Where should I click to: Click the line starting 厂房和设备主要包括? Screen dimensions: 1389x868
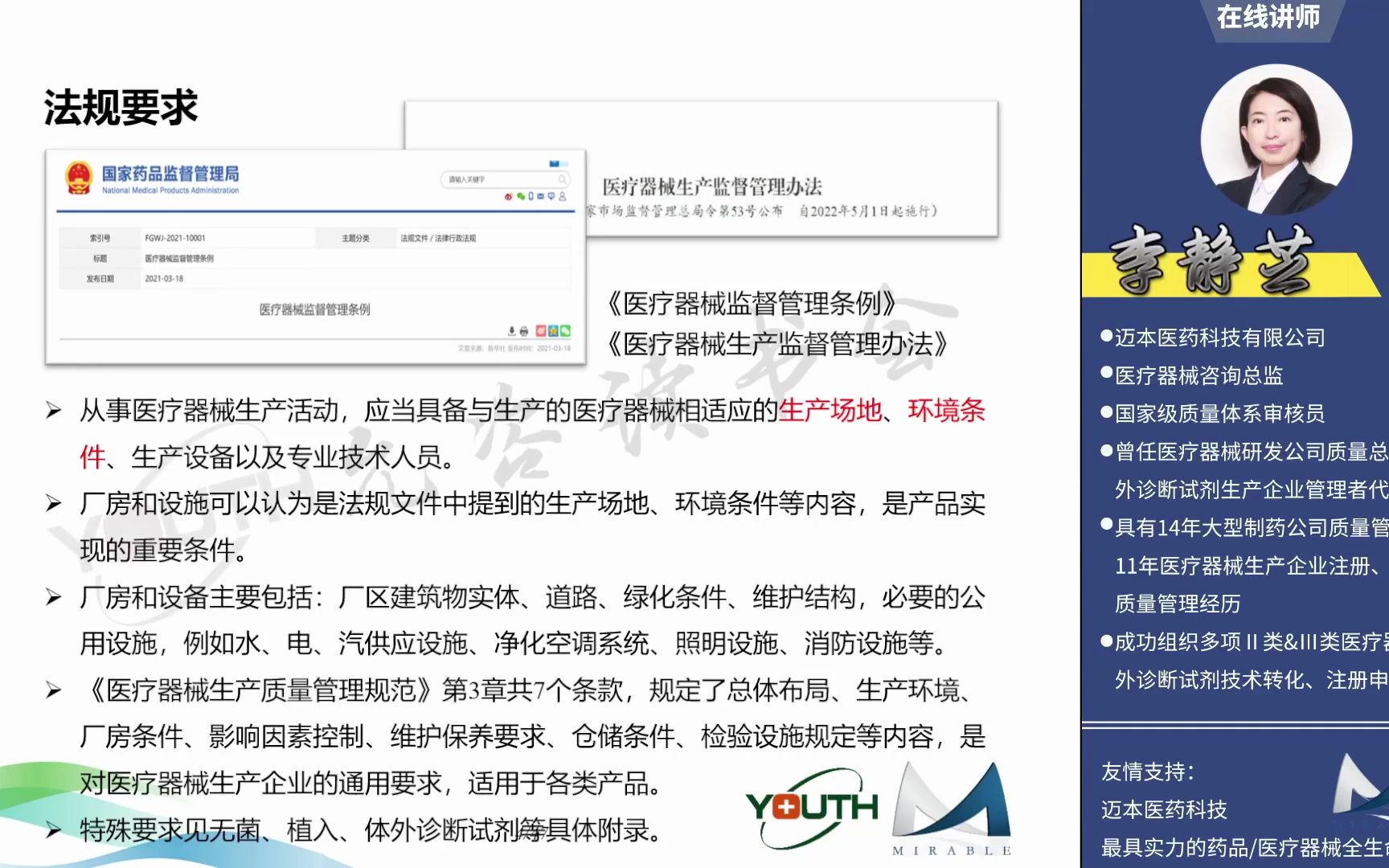(x=532, y=597)
